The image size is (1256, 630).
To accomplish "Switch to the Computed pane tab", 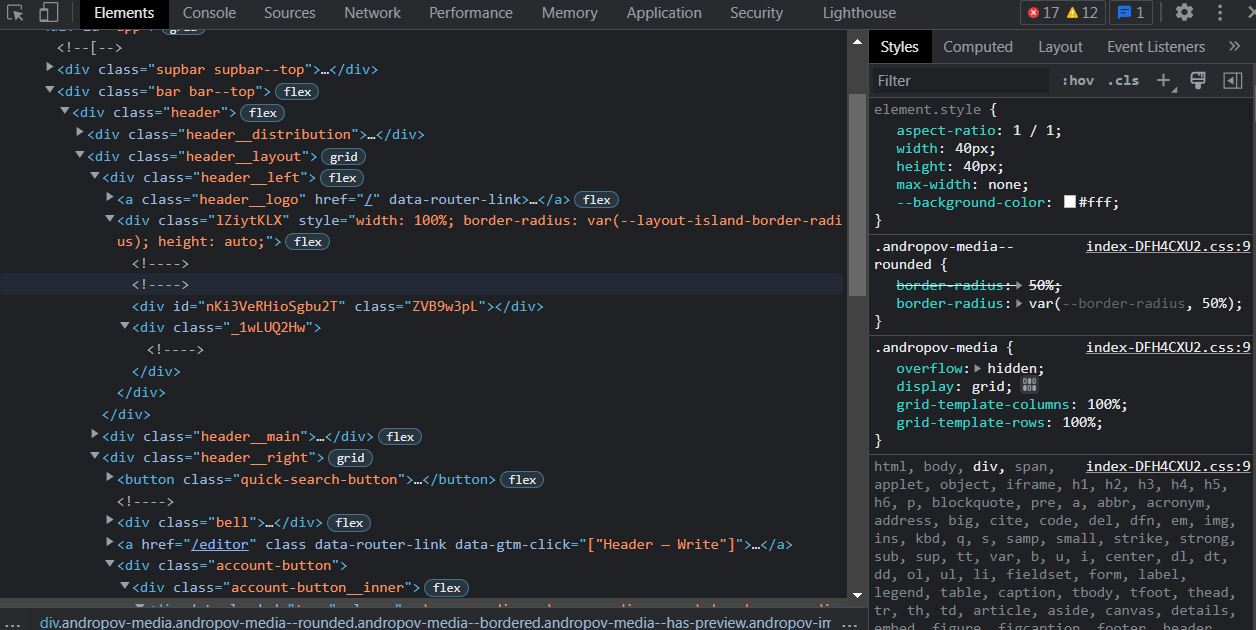I will [978, 46].
